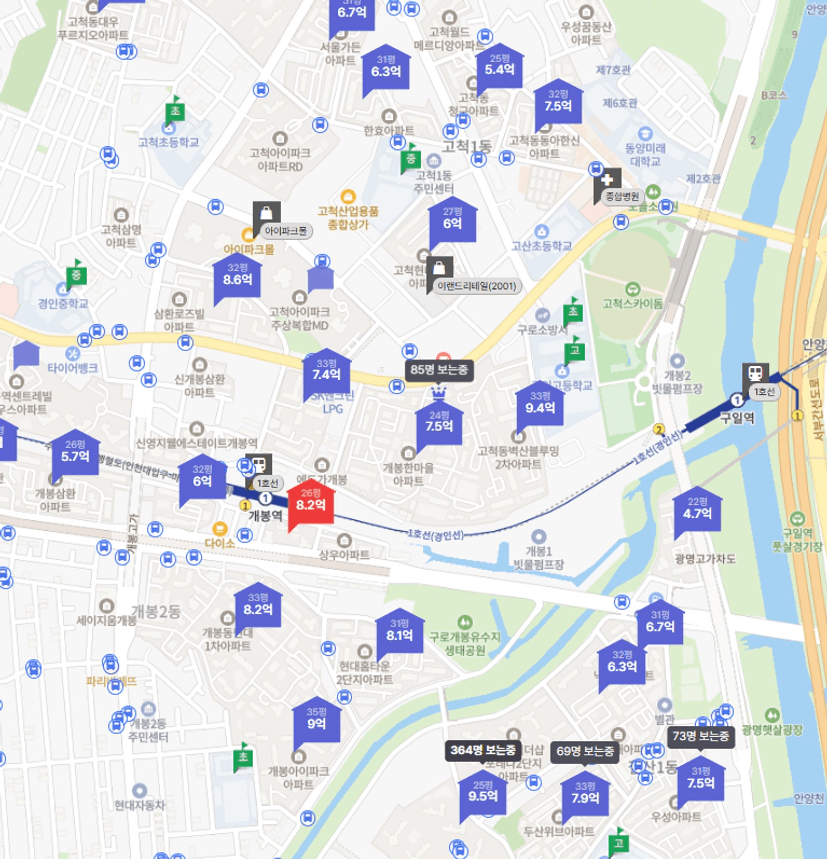The image size is (827, 859).
Task: Open the 85명 보는중 viewer label
Action: pyautogui.click(x=439, y=370)
